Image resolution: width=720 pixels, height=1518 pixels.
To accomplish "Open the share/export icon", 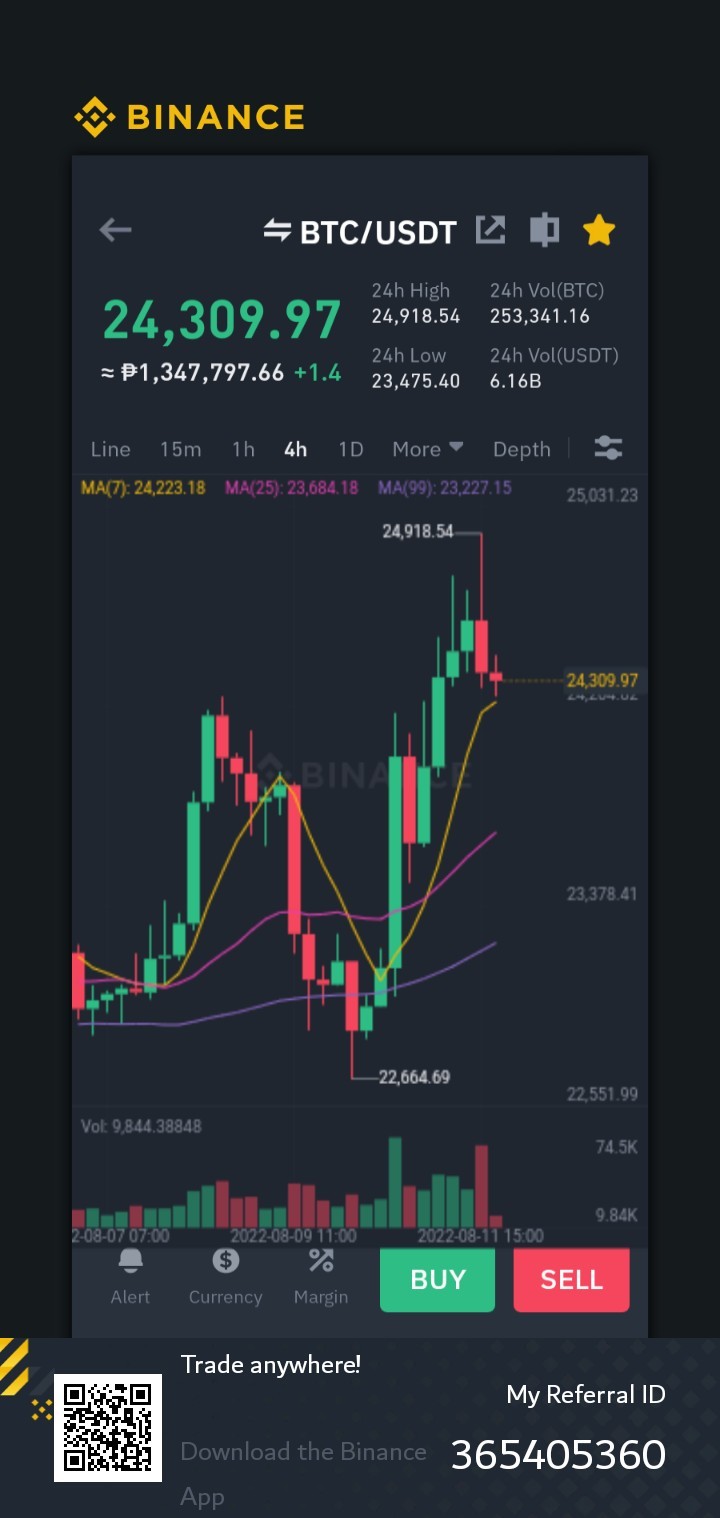I will point(490,230).
